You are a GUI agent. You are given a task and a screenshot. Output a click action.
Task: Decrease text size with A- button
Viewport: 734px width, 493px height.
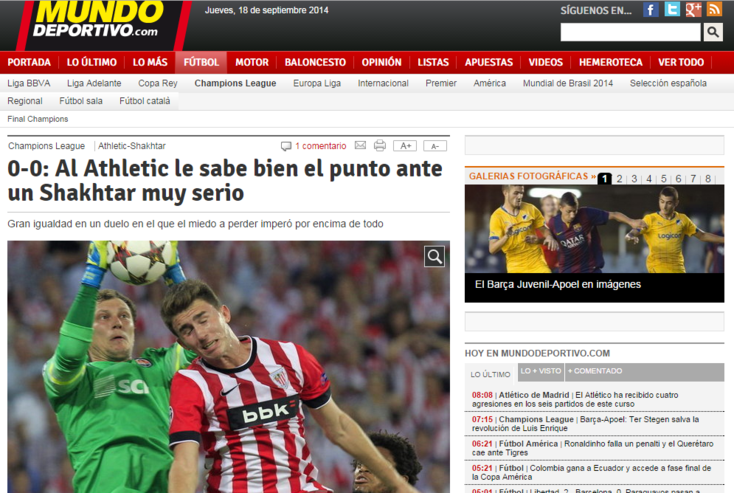435,146
